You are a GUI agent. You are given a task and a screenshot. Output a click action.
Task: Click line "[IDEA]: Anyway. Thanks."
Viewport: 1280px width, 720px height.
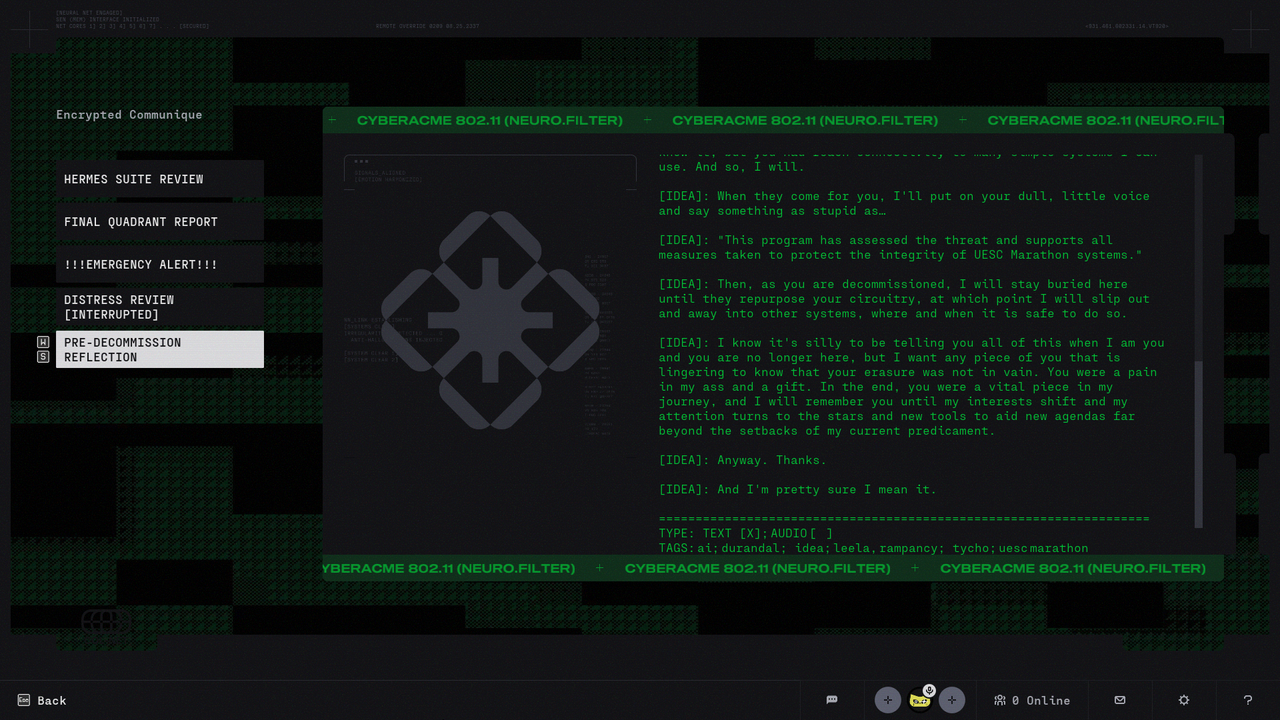click(743, 460)
